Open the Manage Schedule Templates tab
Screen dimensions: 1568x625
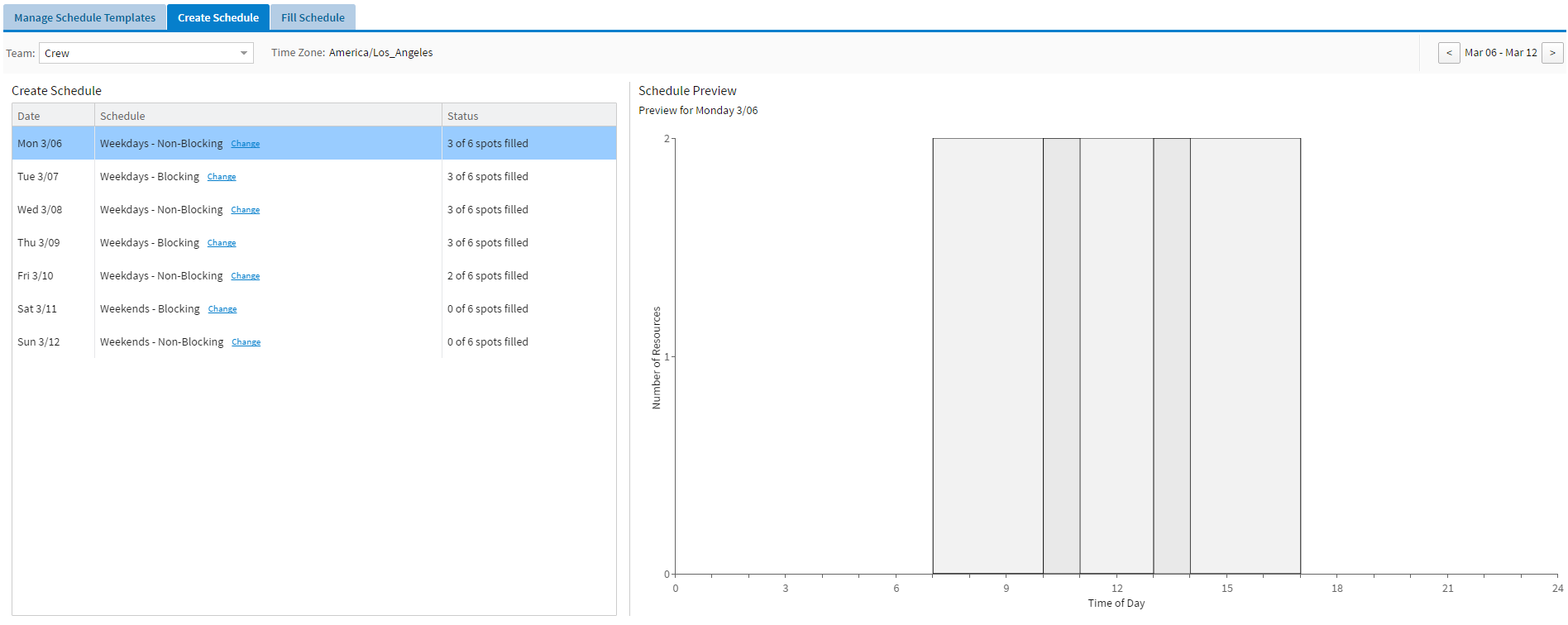(84, 17)
